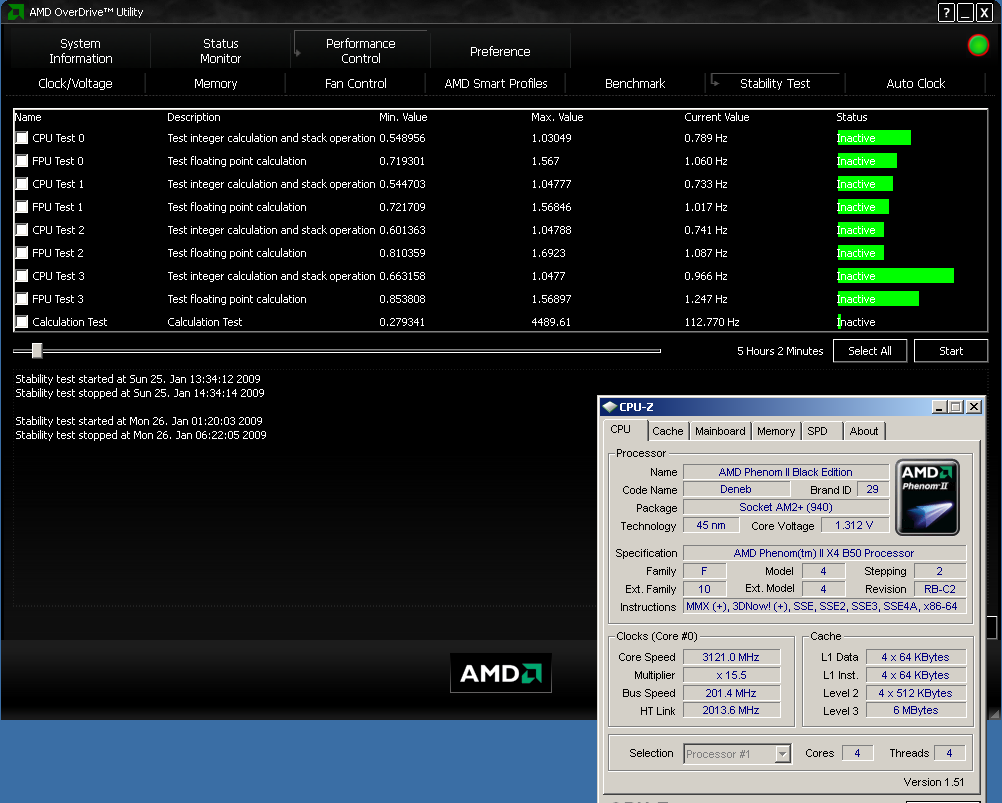
Task: Toggle the Calculation Test checkbox
Action: coord(22,322)
